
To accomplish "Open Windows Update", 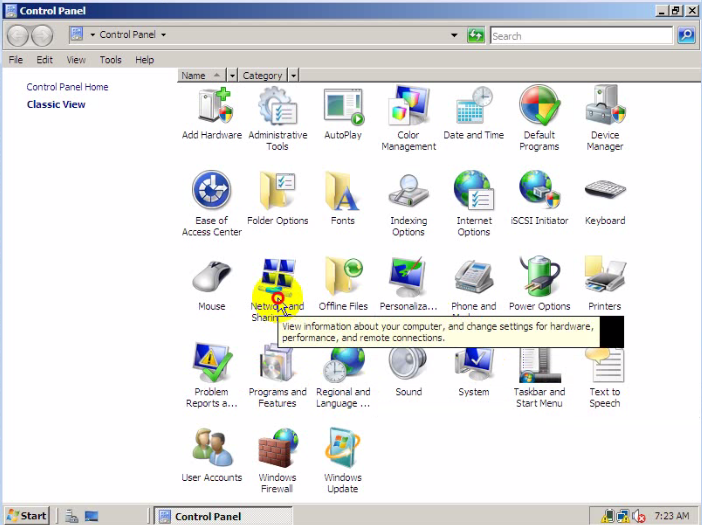I will [x=343, y=461].
